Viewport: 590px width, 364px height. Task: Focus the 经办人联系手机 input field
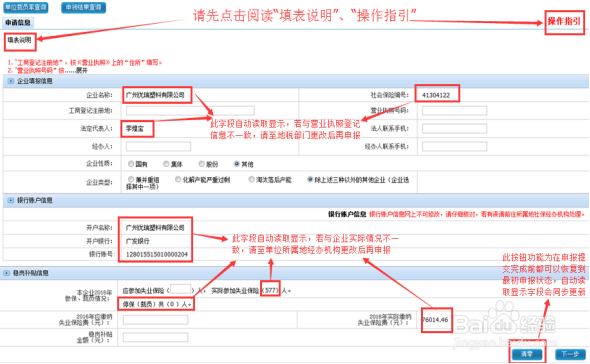click(454, 146)
